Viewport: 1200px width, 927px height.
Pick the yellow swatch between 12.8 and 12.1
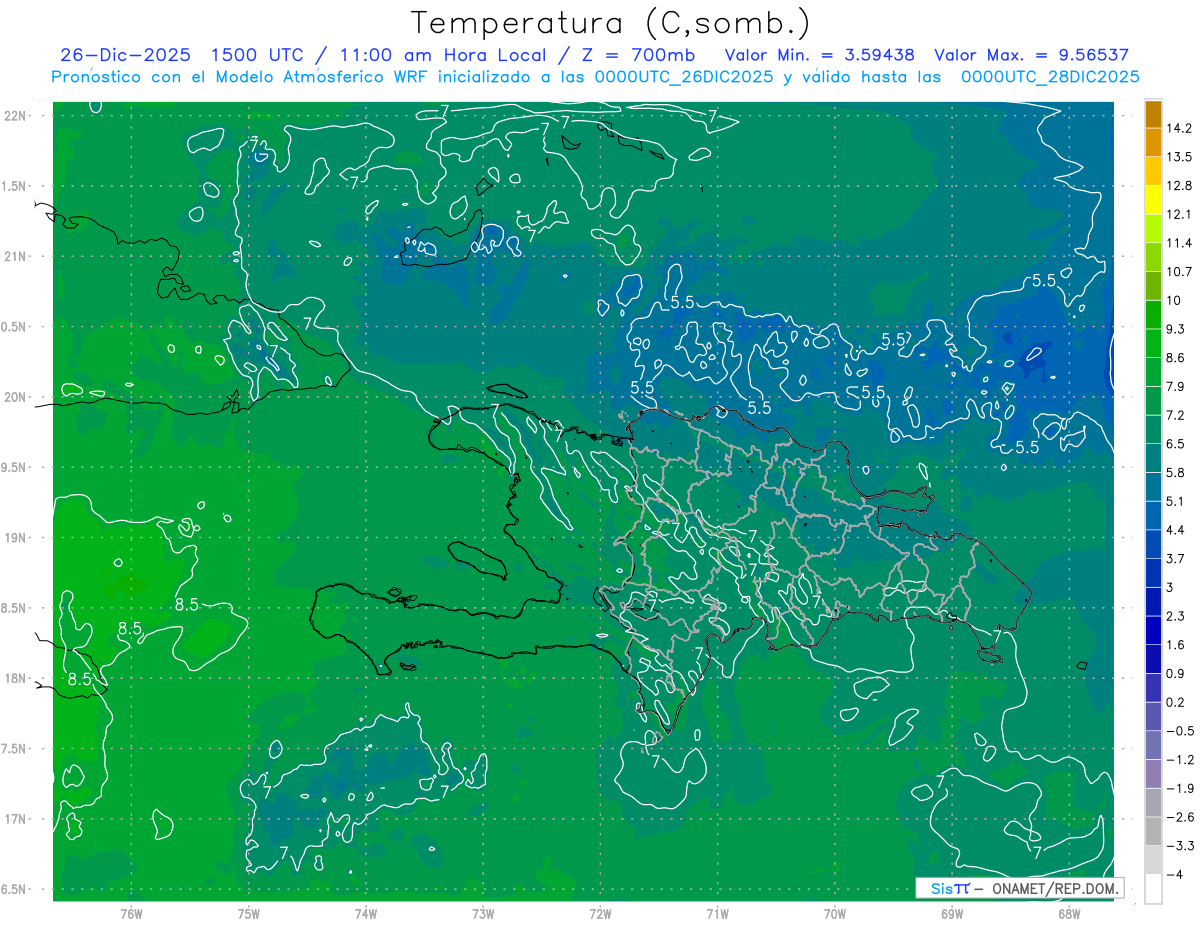(1153, 200)
